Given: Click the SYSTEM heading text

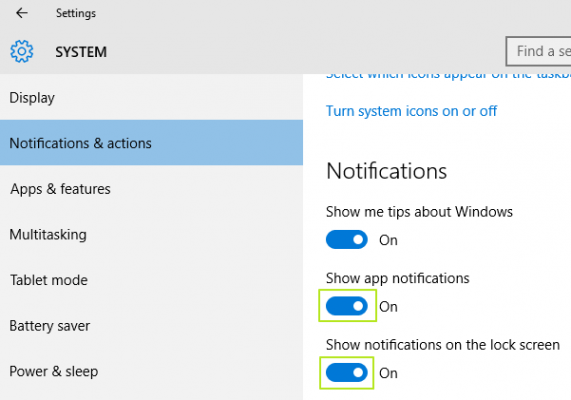Looking at the screenshot, I should point(81,52).
